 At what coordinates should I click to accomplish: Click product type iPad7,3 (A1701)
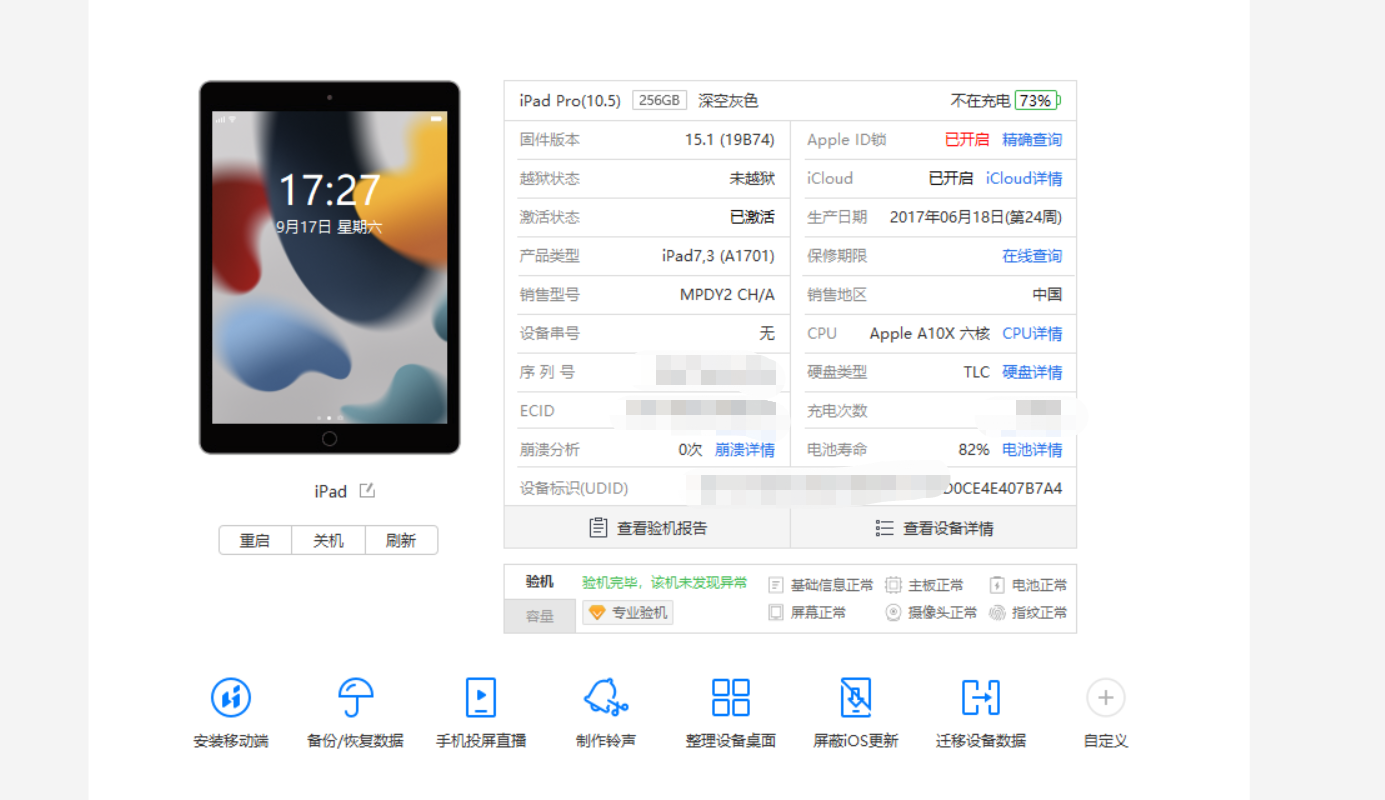(x=718, y=256)
